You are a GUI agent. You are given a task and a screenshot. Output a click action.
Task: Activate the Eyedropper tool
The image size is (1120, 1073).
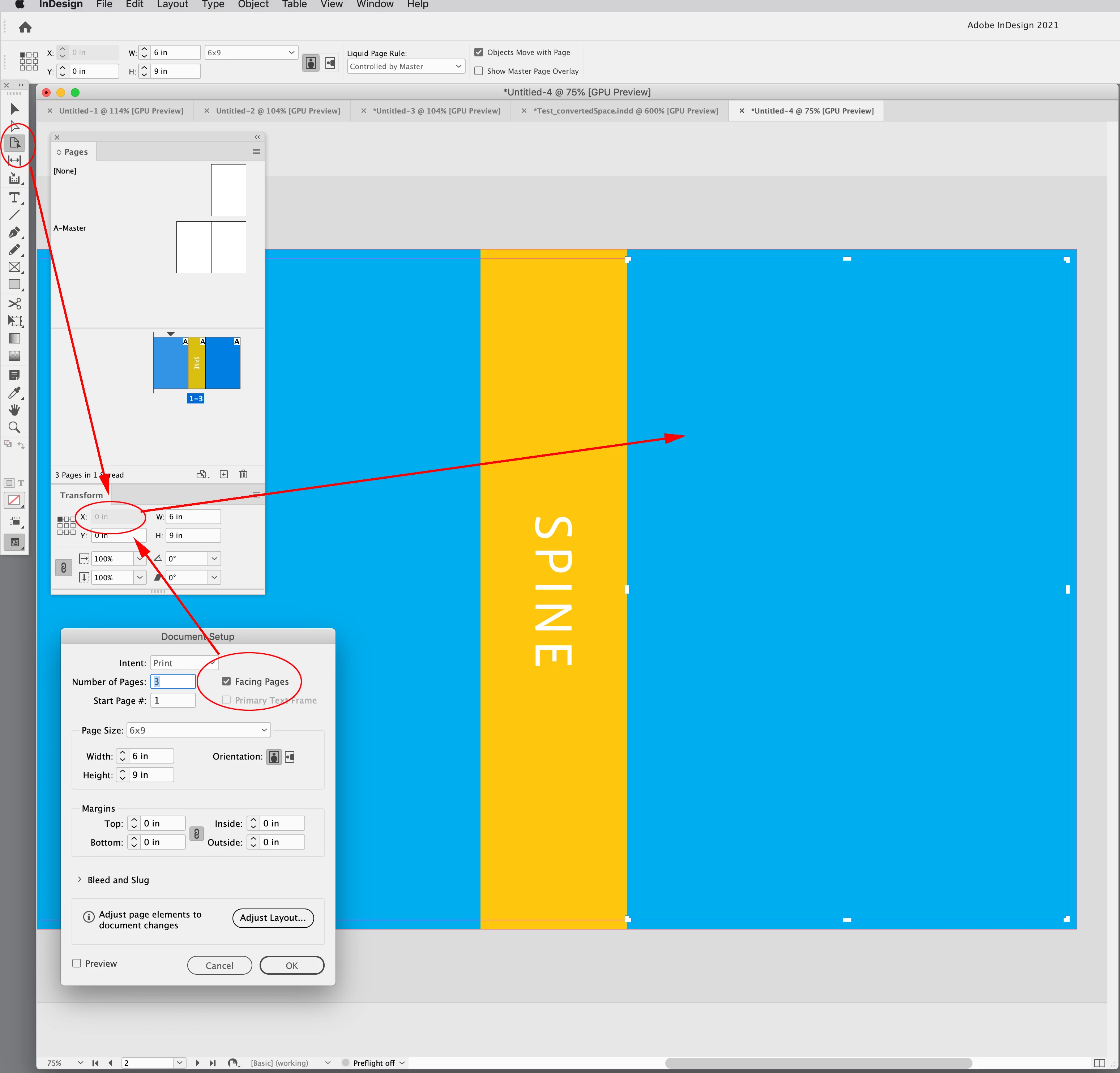coord(14,393)
